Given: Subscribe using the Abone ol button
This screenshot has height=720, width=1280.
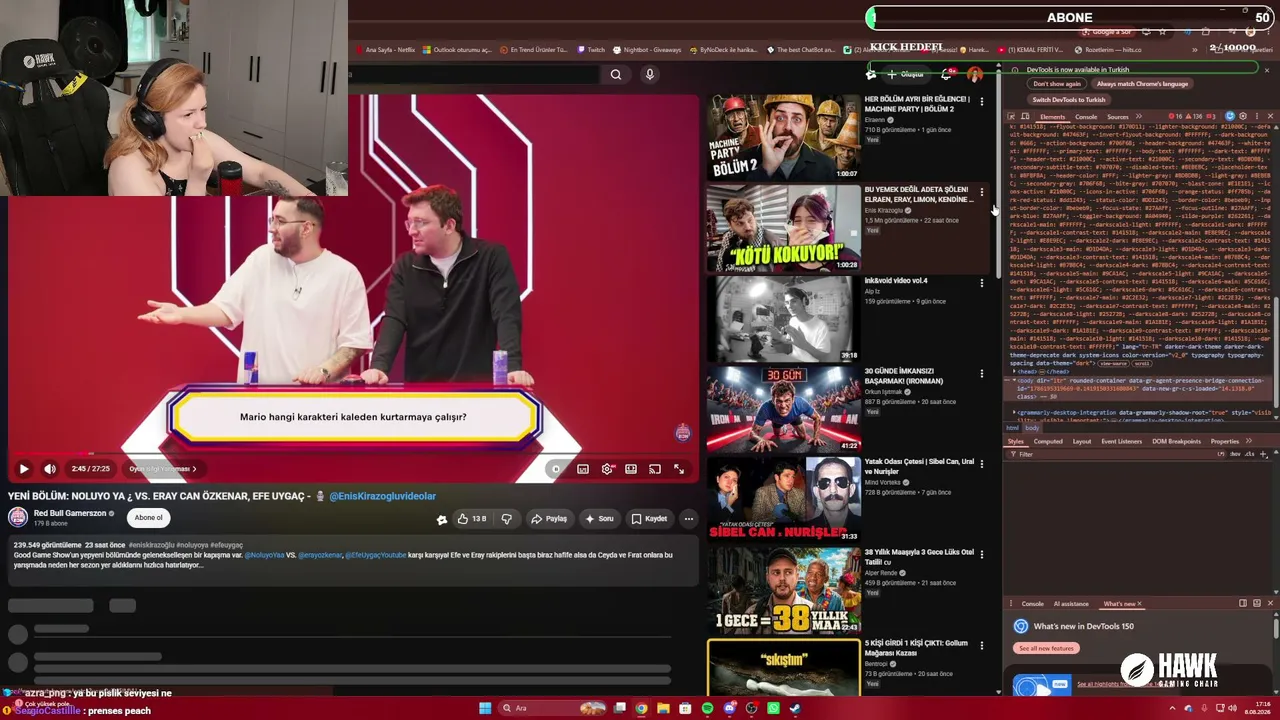Looking at the screenshot, I should (149, 518).
